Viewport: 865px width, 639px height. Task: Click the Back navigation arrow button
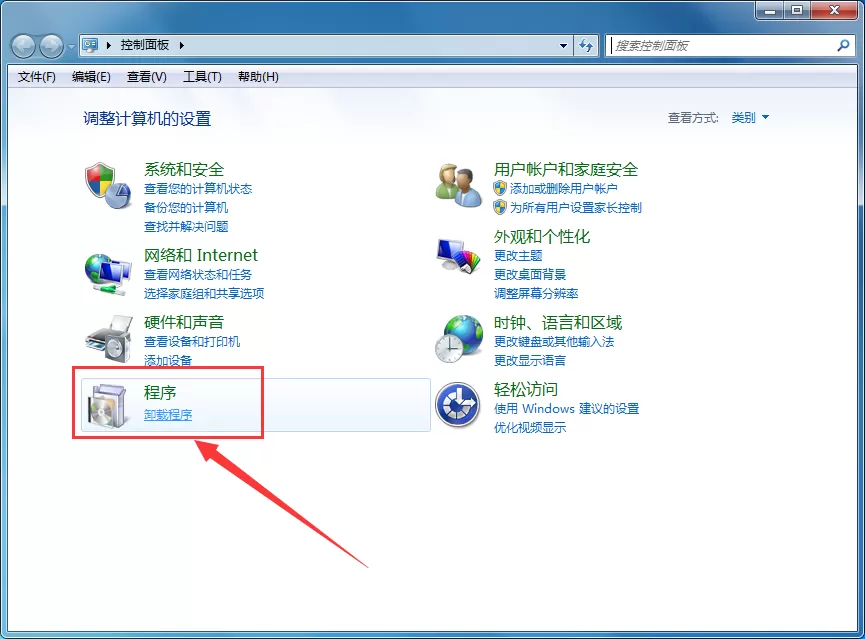pyautogui.click(x=24, y=46)
